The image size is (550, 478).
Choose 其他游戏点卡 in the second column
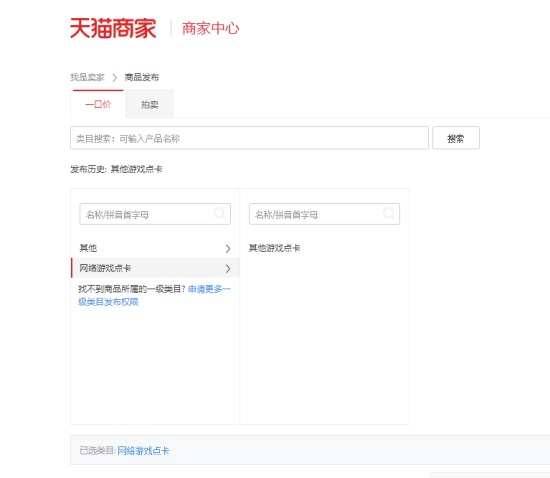274,248
